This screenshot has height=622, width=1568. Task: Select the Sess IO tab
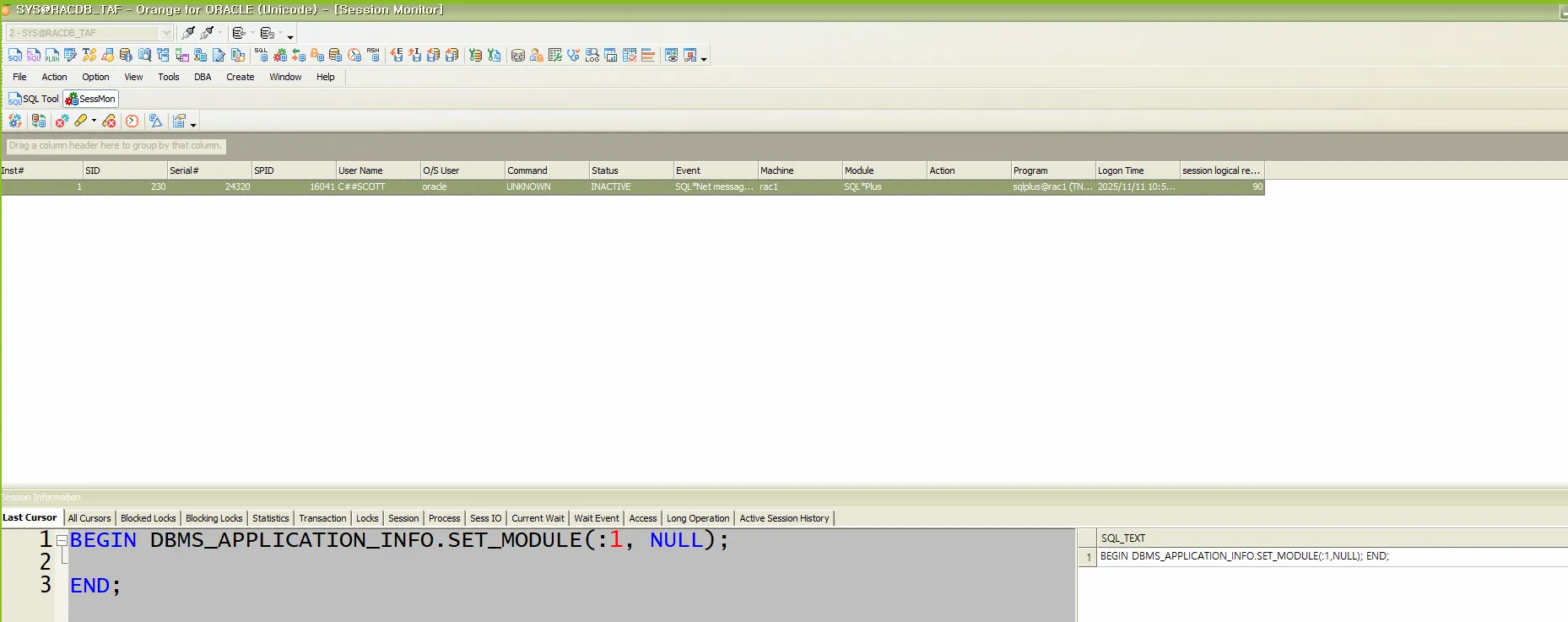pyautogui.click(x=485, y=518)
